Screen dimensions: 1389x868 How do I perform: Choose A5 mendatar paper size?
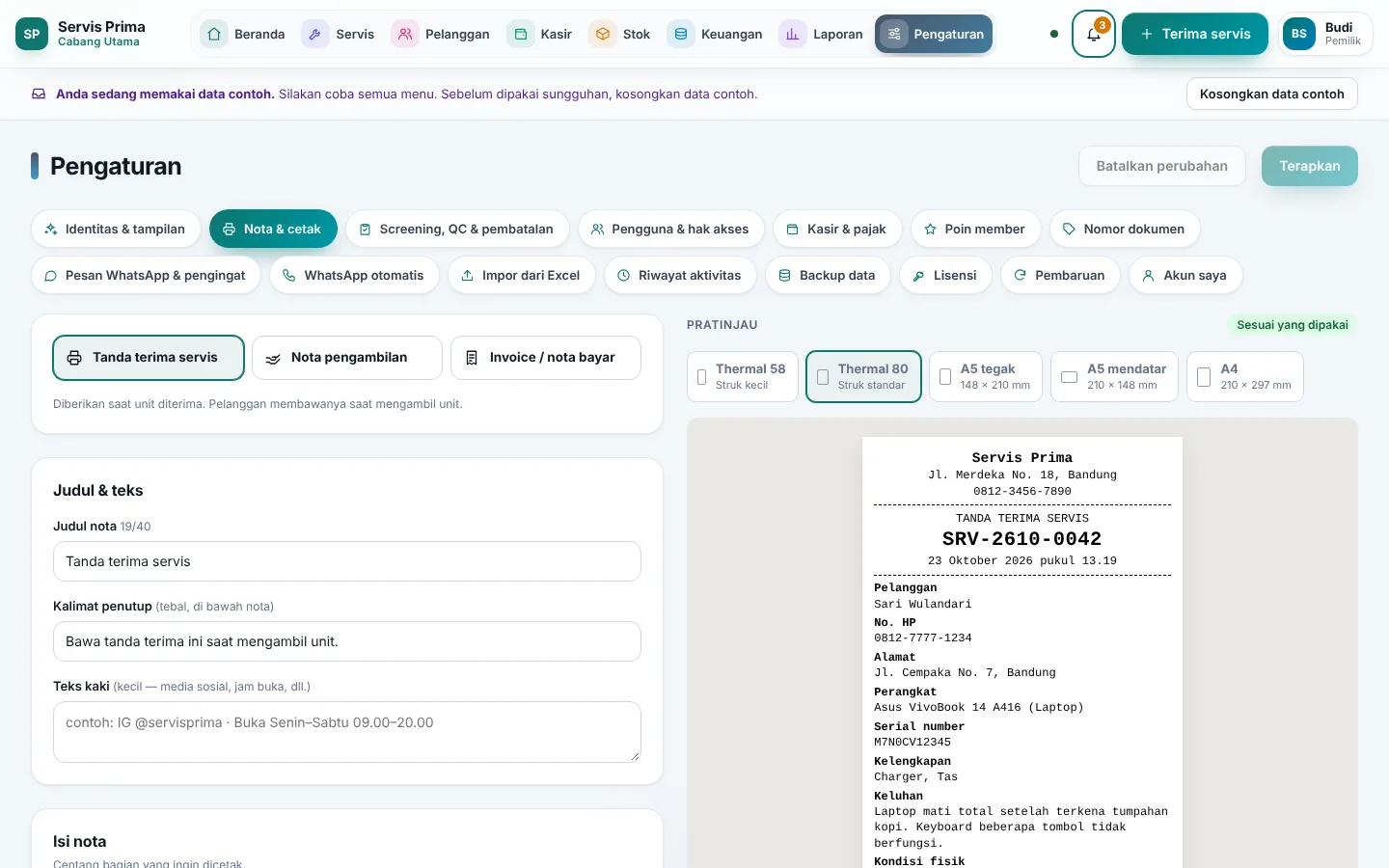[1114, 376]
